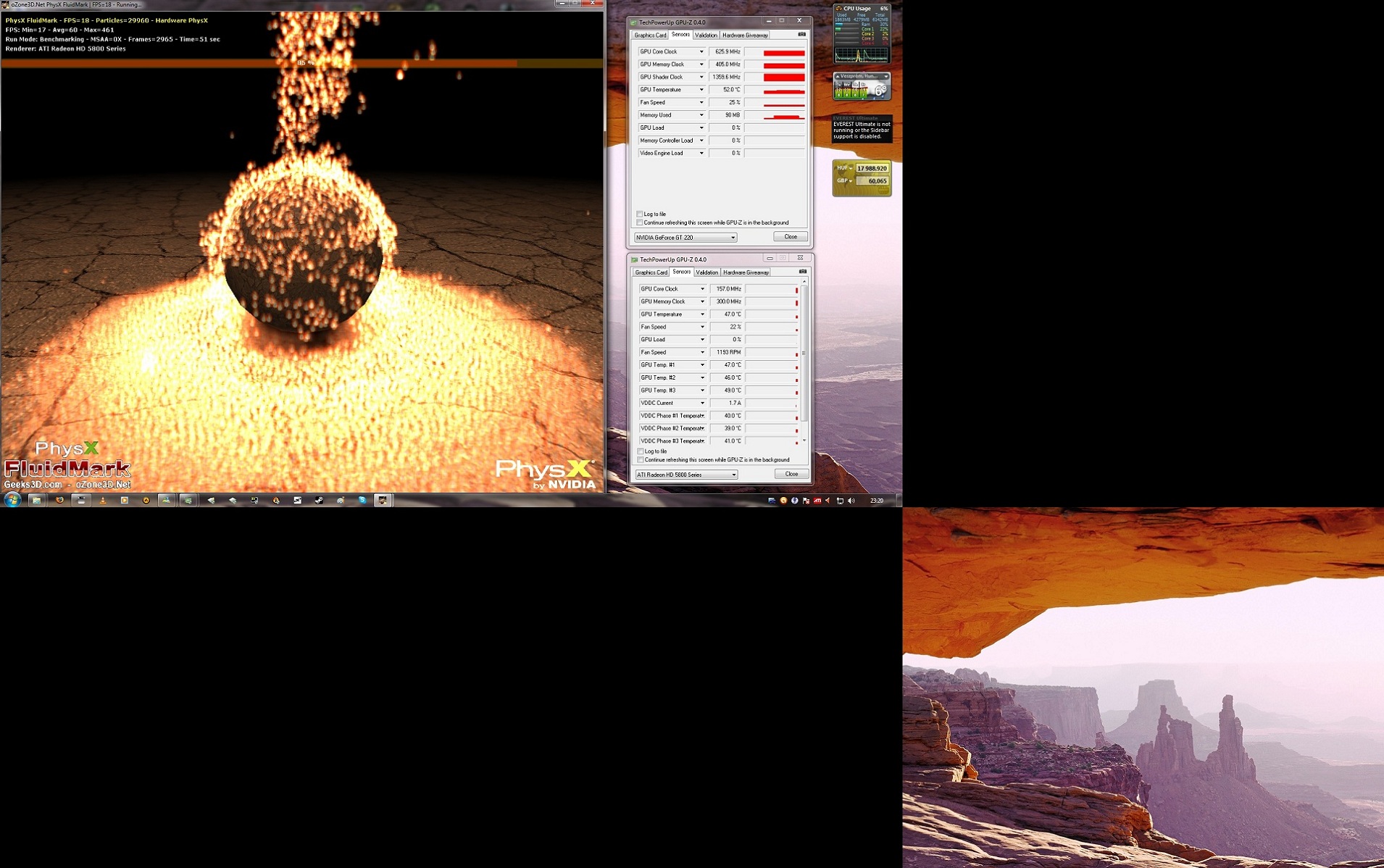Open the ATI Radeon HD 5800 Series device dropdown

point(686,475)
